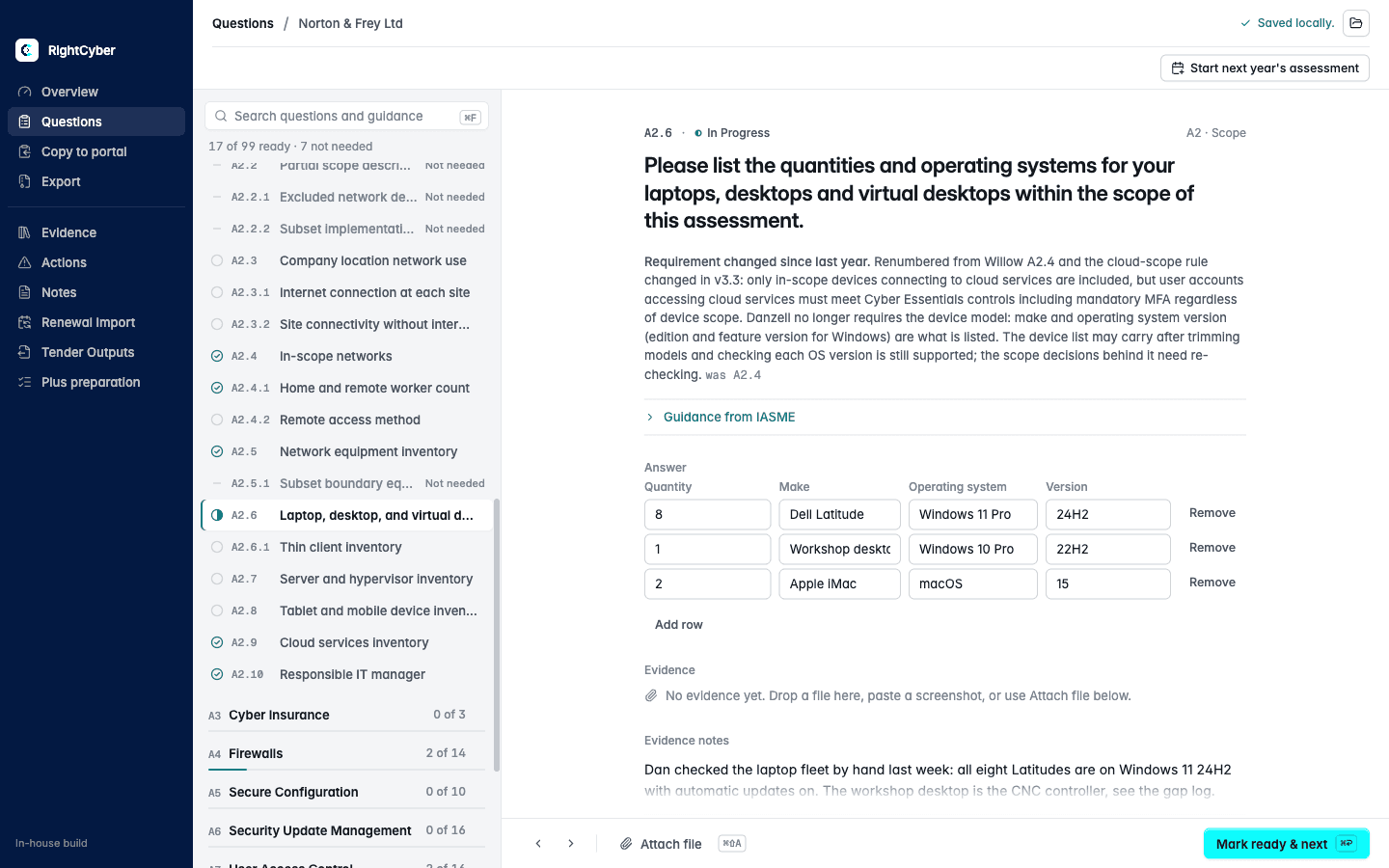The width and height of the screenshot is (1389, 868).
Task: Click the paperclip icon in Evidence area
Action: [651, 695]
